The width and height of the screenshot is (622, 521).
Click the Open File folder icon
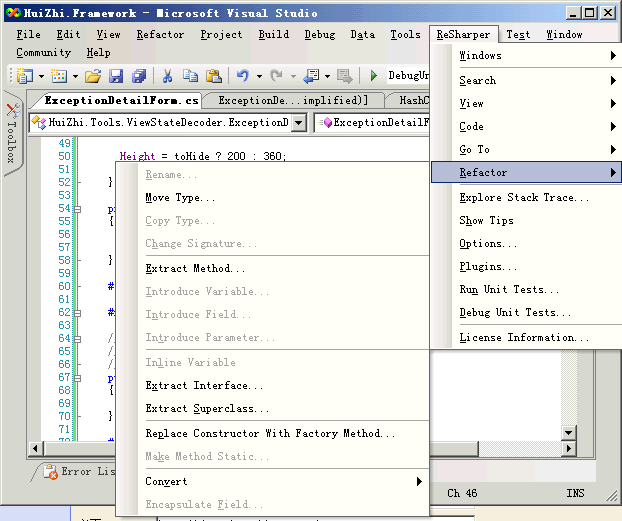coord(92,76)
